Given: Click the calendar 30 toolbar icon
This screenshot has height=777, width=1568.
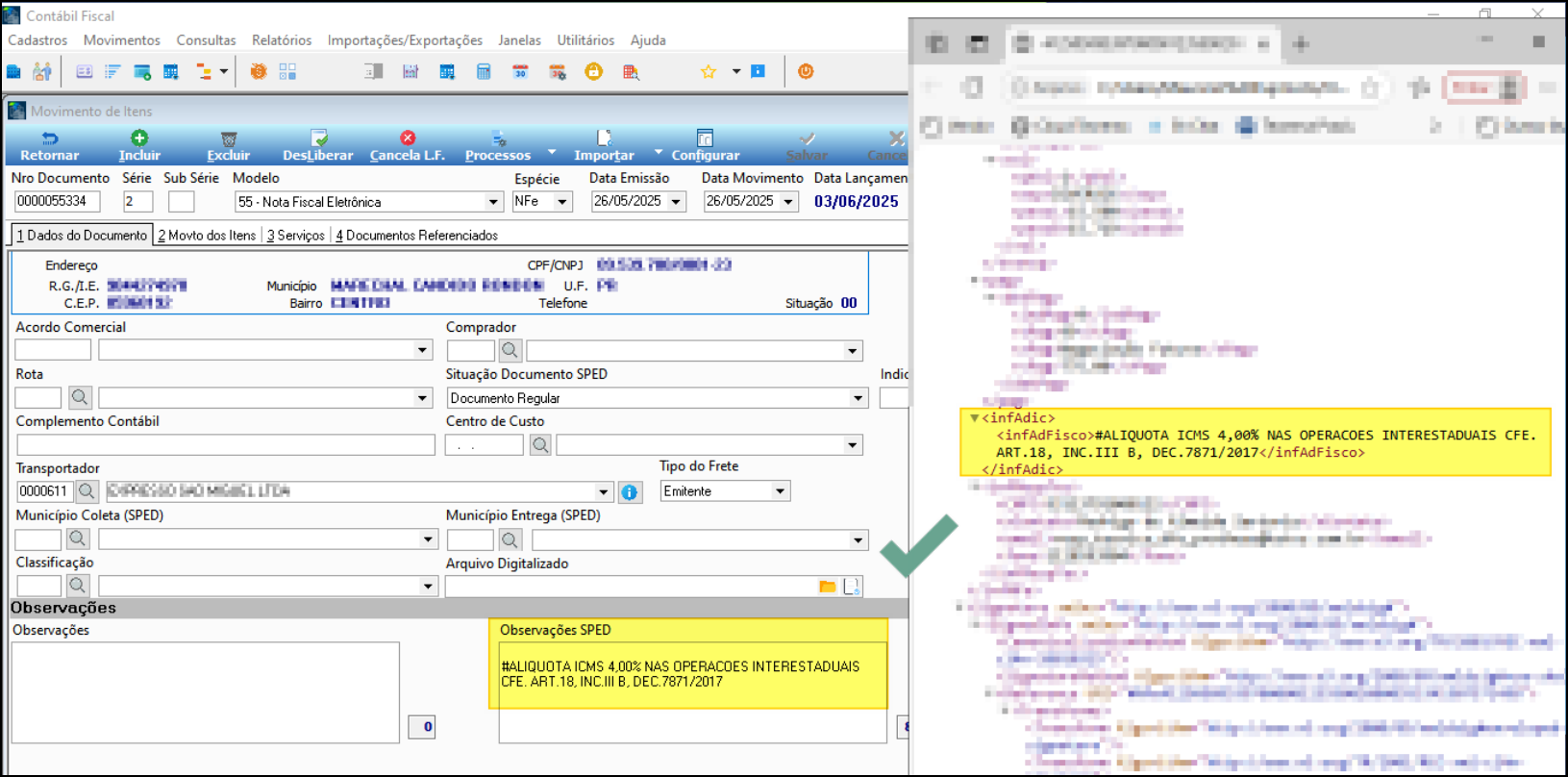Looking at the screenshot, I should point(520,72).
